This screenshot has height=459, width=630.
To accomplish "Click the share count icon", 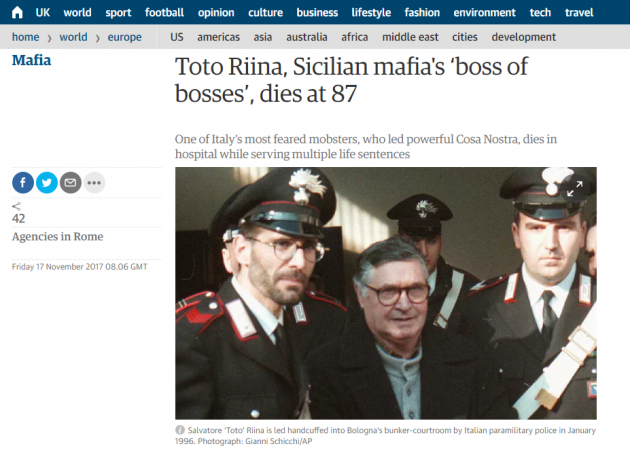I will [16, 207].
